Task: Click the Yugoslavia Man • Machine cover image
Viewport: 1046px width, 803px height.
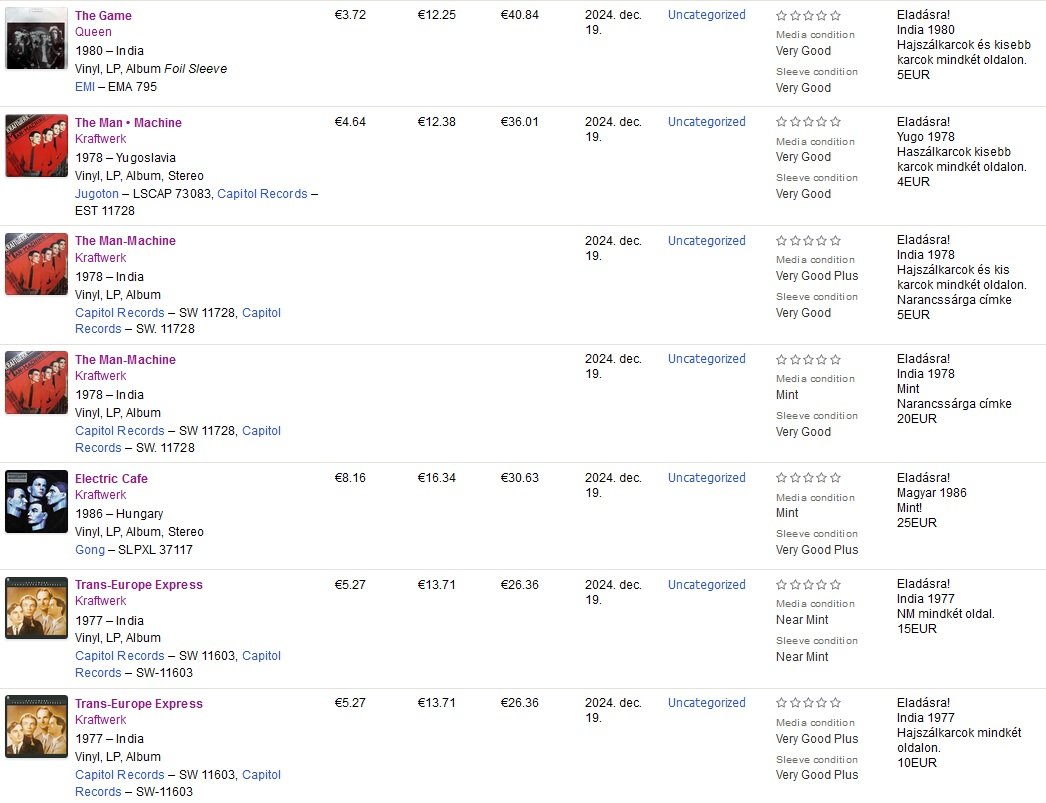Action: point(36,145)
